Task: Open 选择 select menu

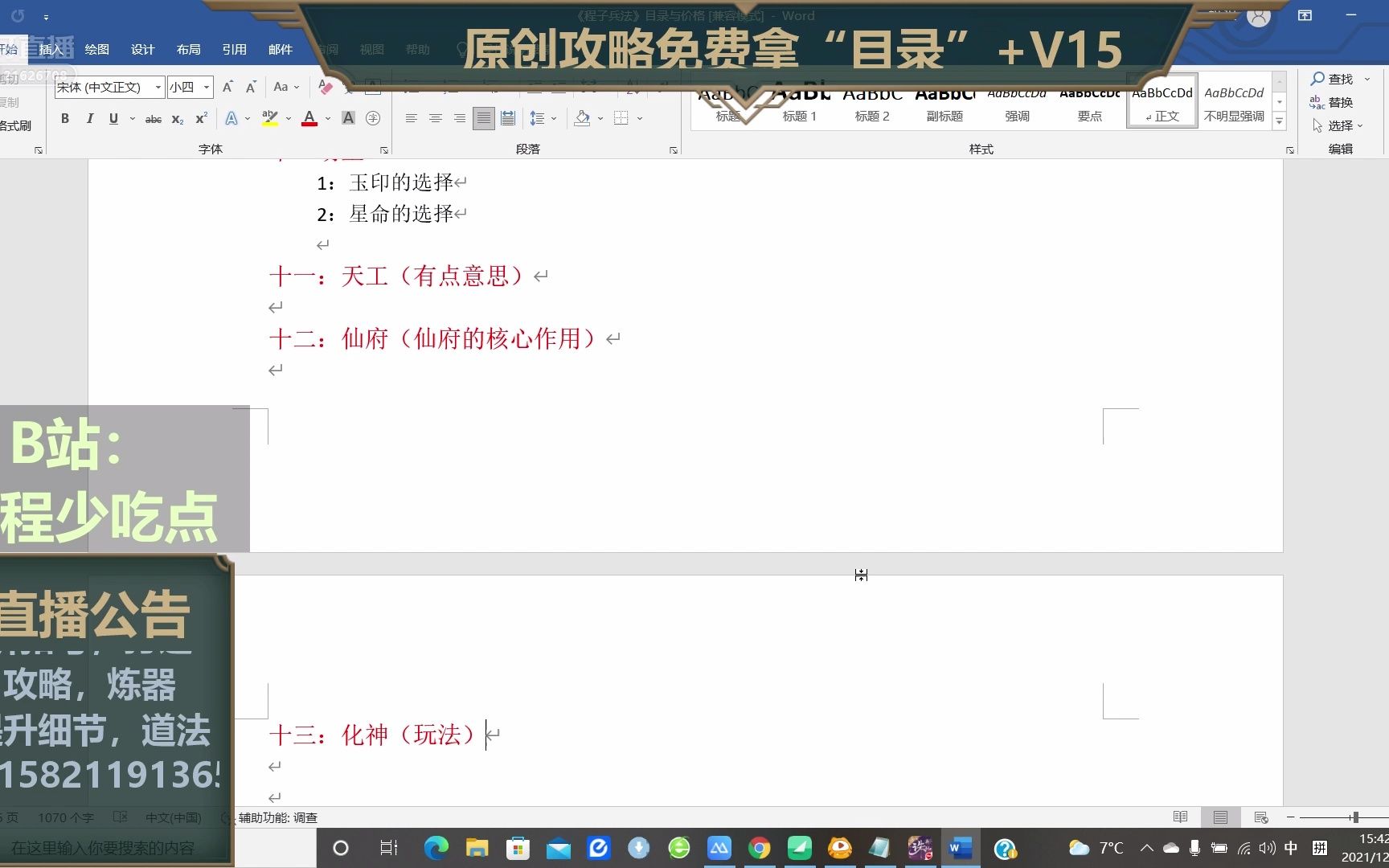Action: [x=1338, y=125]
